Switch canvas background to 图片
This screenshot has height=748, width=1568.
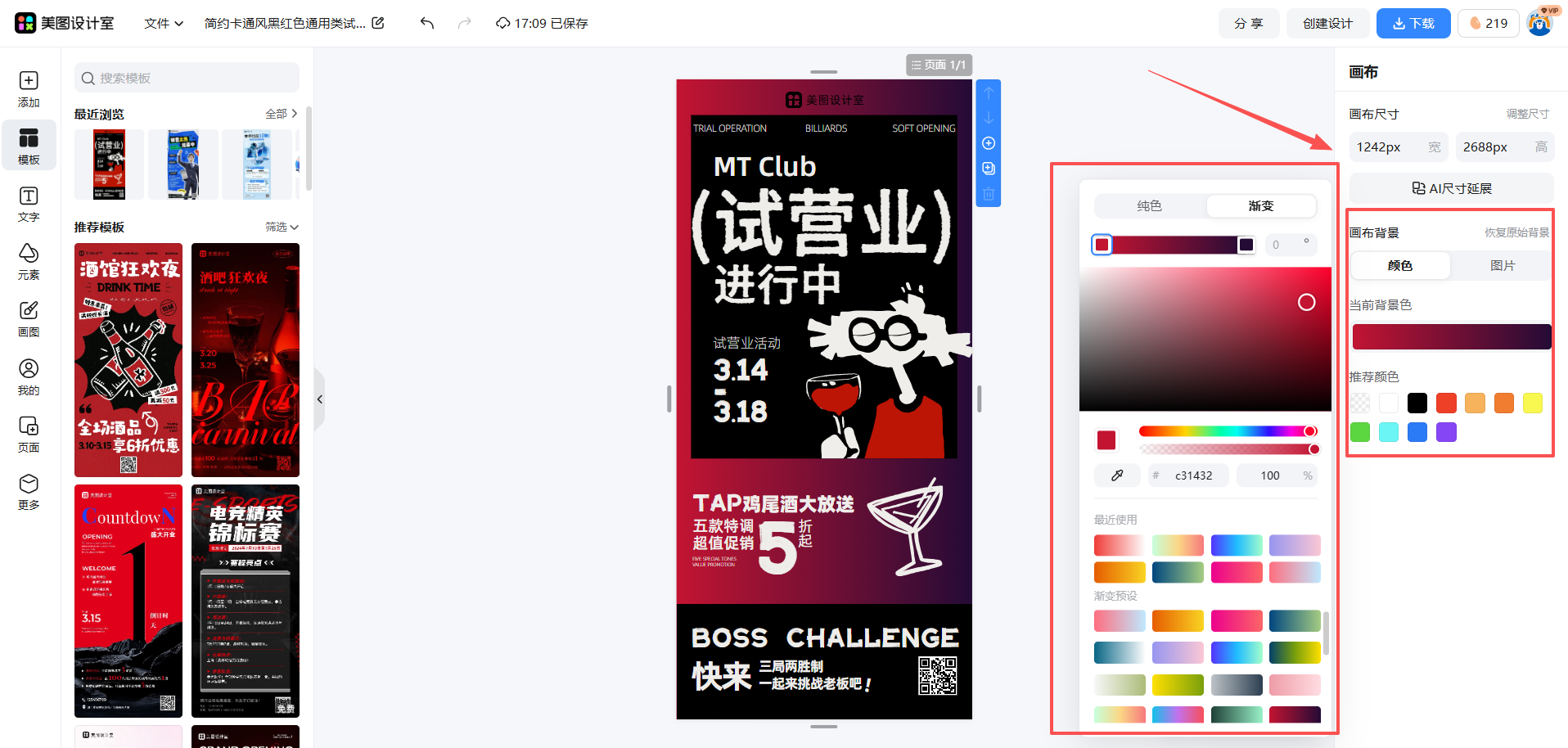click(1502, 265)
